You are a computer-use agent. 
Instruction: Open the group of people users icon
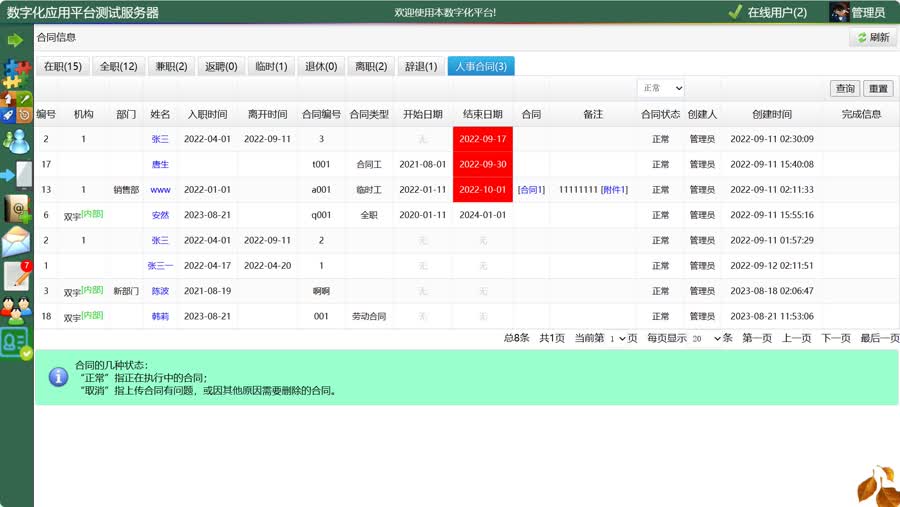[16, 310]
